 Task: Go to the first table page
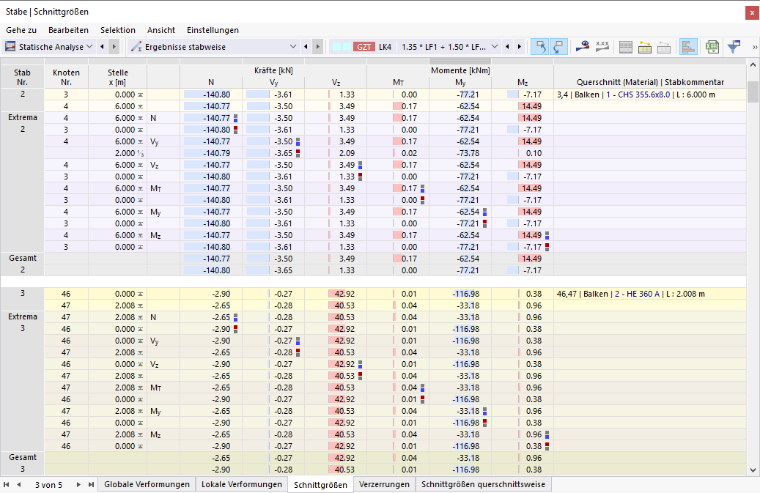coord(6,484)
